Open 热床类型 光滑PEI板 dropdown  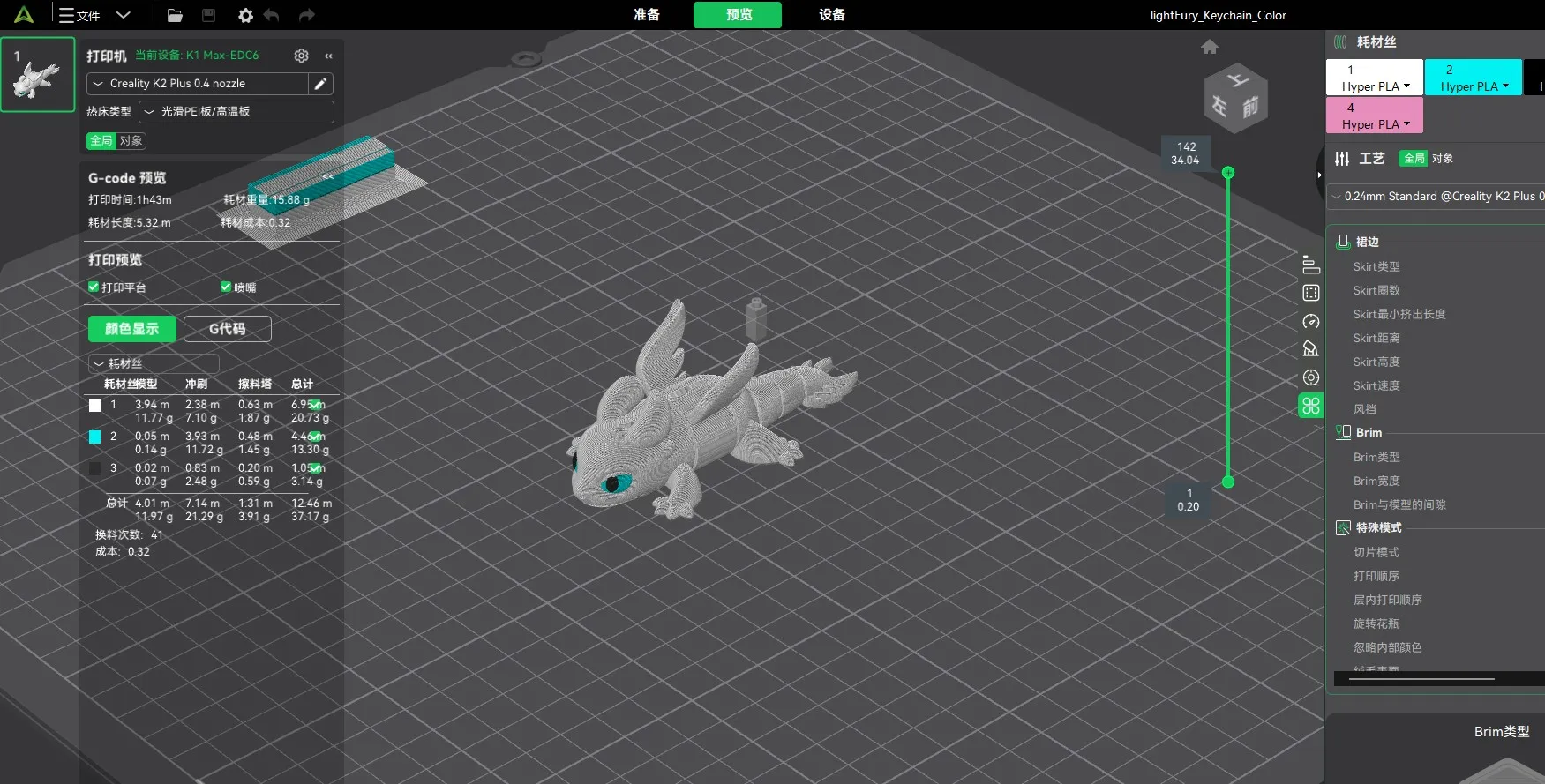[x=236, y=112]
